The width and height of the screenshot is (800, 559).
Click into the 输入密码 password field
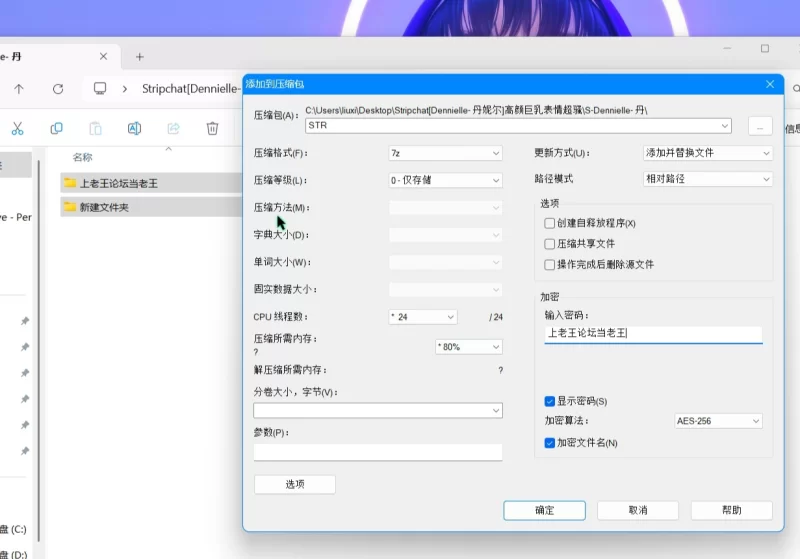[x=653, y=334]
